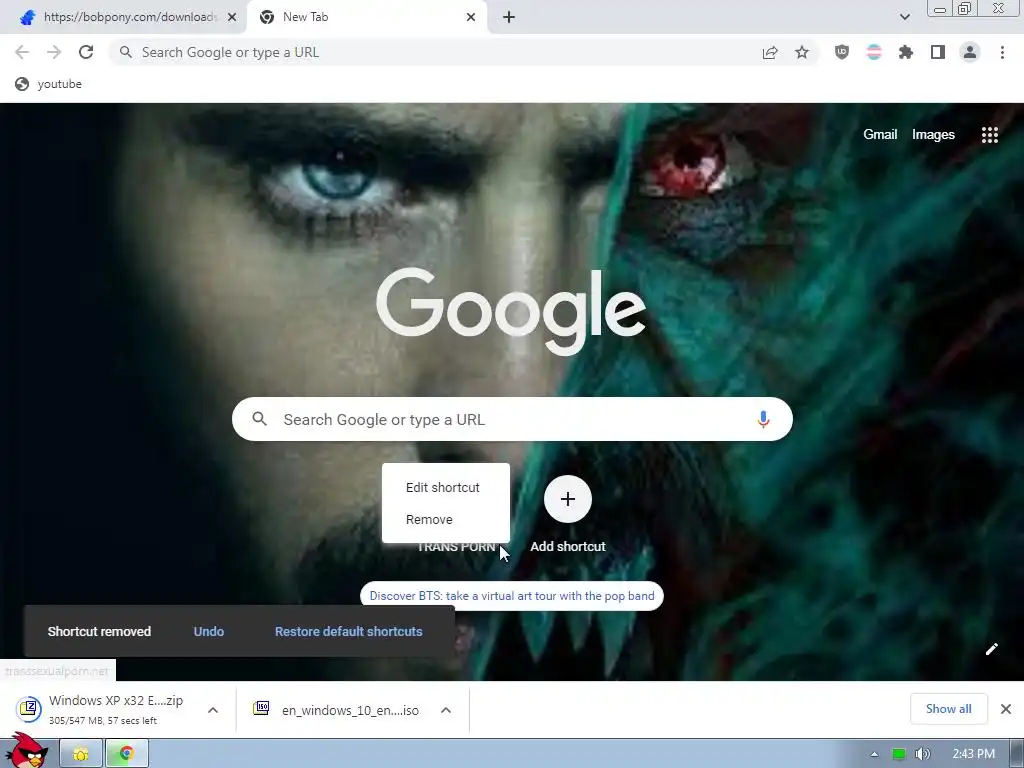Open the youtube bookmark
The width and height of the screenshot is (1024, 768).
tap(48, 84)
